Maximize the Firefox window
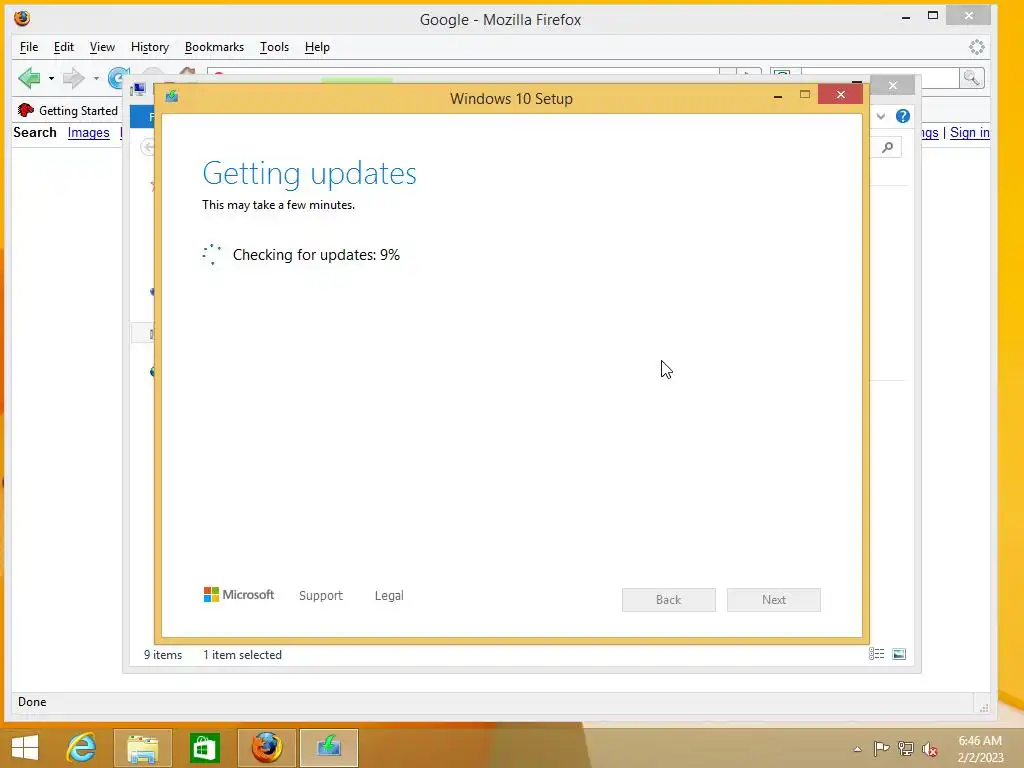 coord(933,16)
